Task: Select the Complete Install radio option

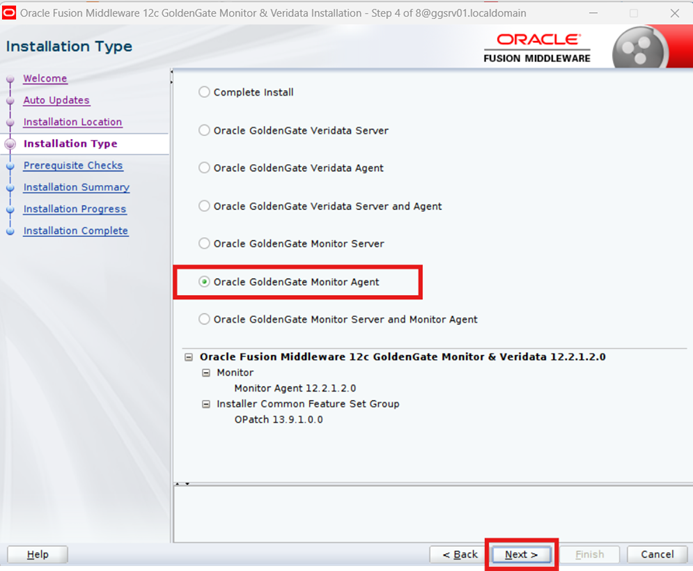Action: point(205,92)
